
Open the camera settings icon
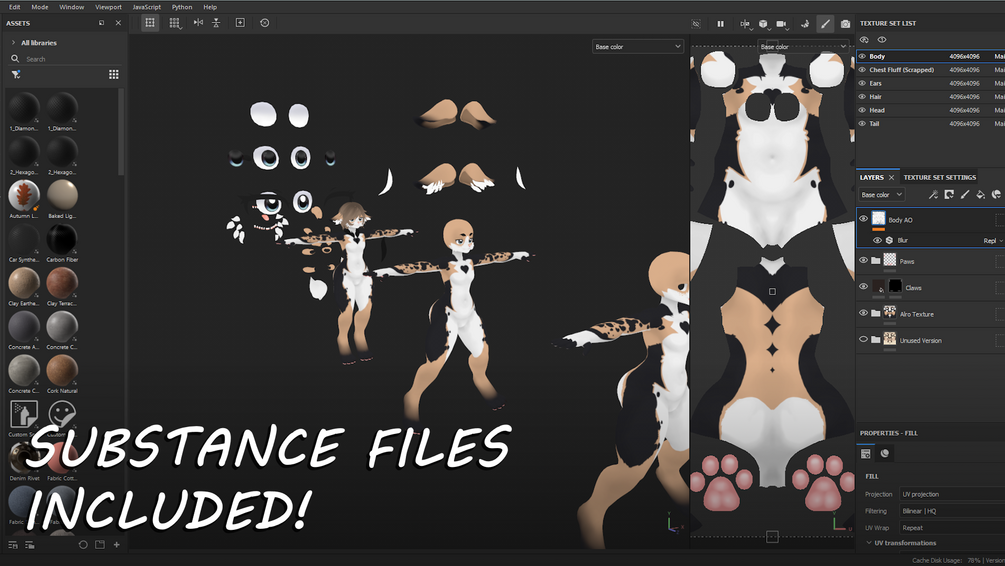point(782,24)
